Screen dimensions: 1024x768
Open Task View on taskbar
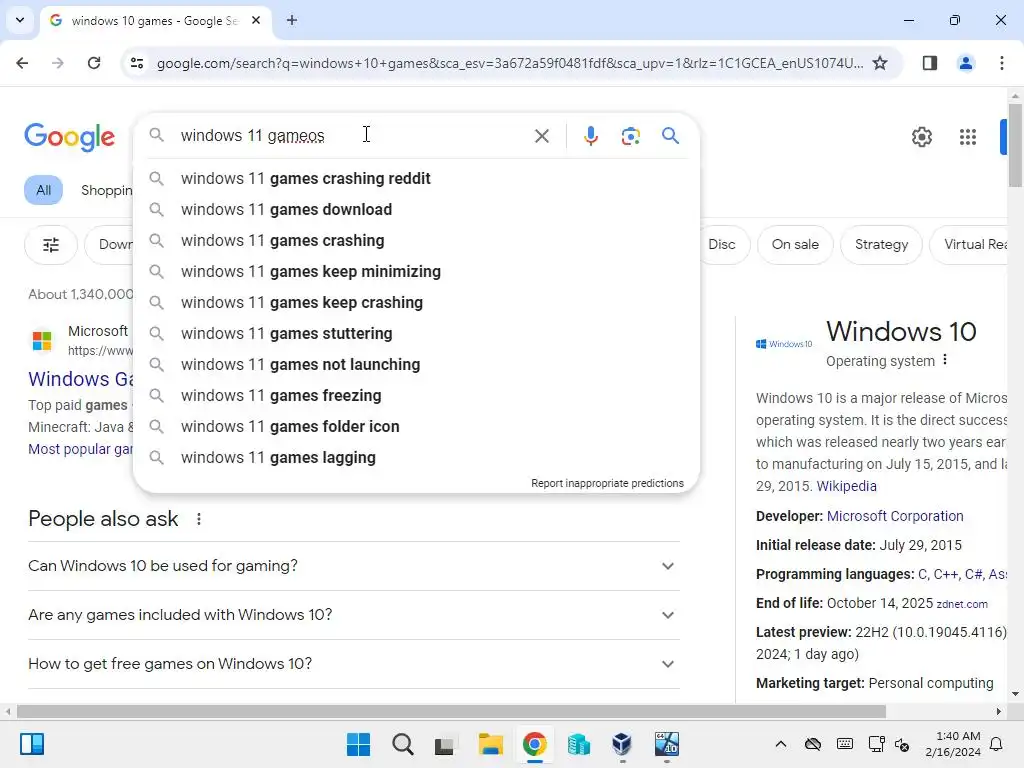coord(445,744)
